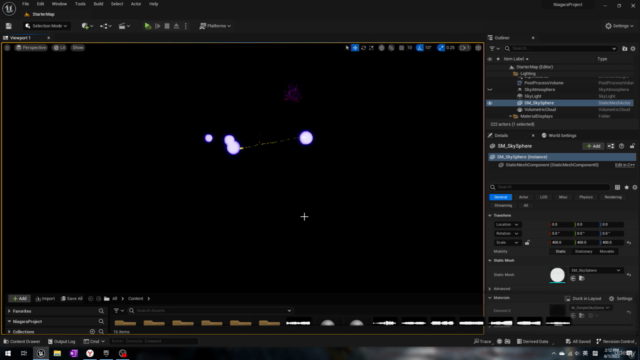This screenshot has height=360, width=640.
Task: Click the Add component button in Details
Action: click(x=593, y=146)
